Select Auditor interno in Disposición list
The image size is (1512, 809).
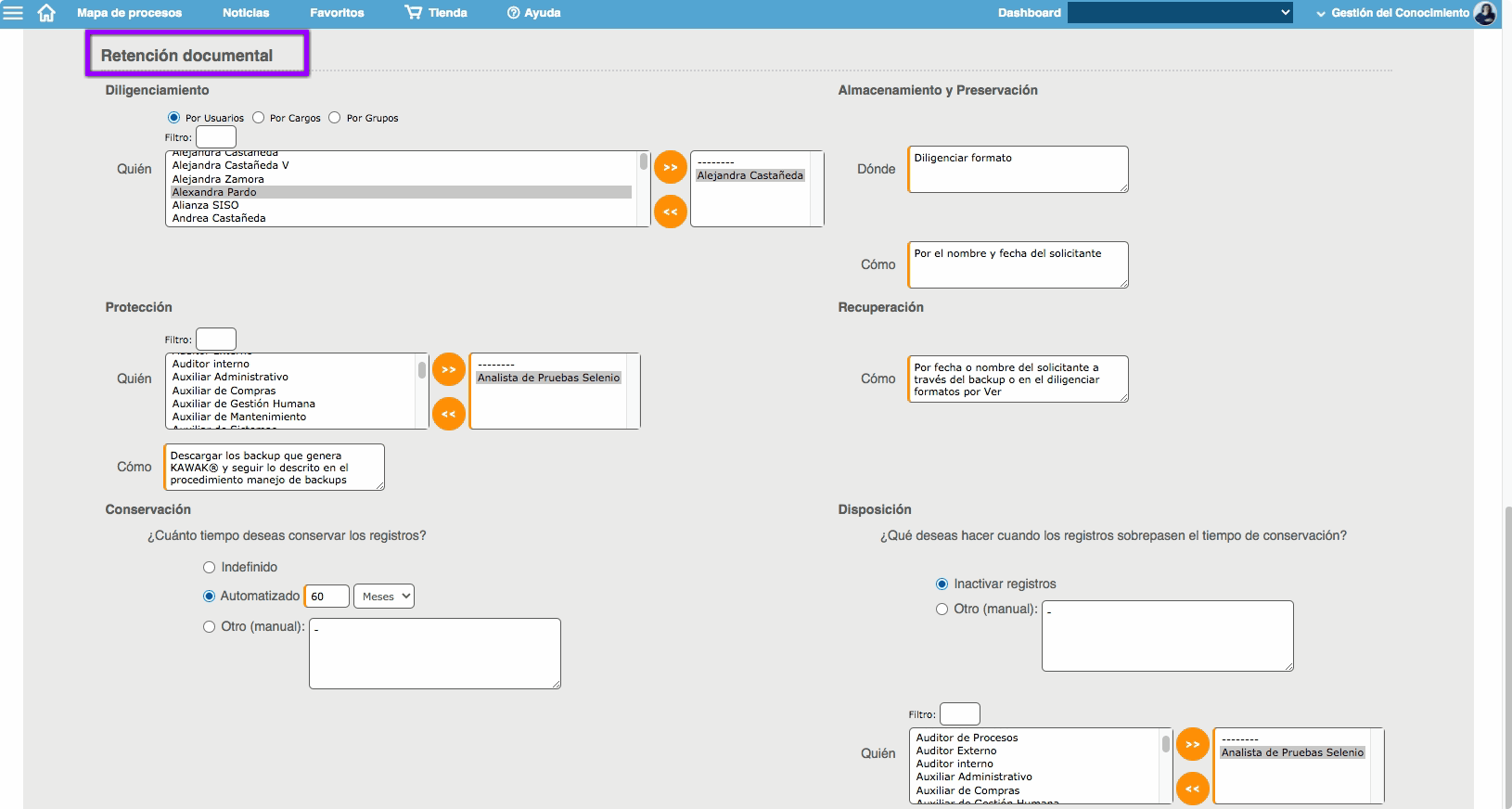click(1035, 764)
